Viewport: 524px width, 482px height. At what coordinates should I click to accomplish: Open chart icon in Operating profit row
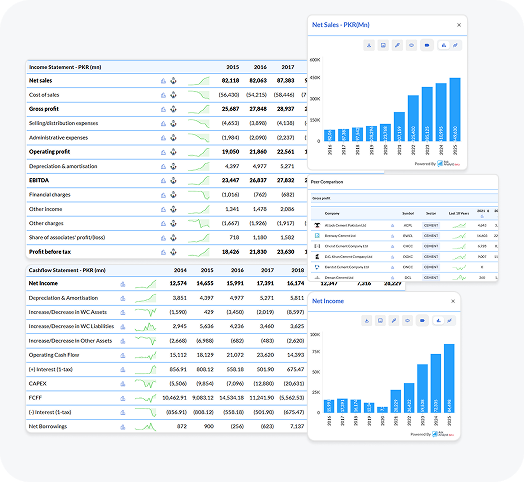tap(163, 152)
